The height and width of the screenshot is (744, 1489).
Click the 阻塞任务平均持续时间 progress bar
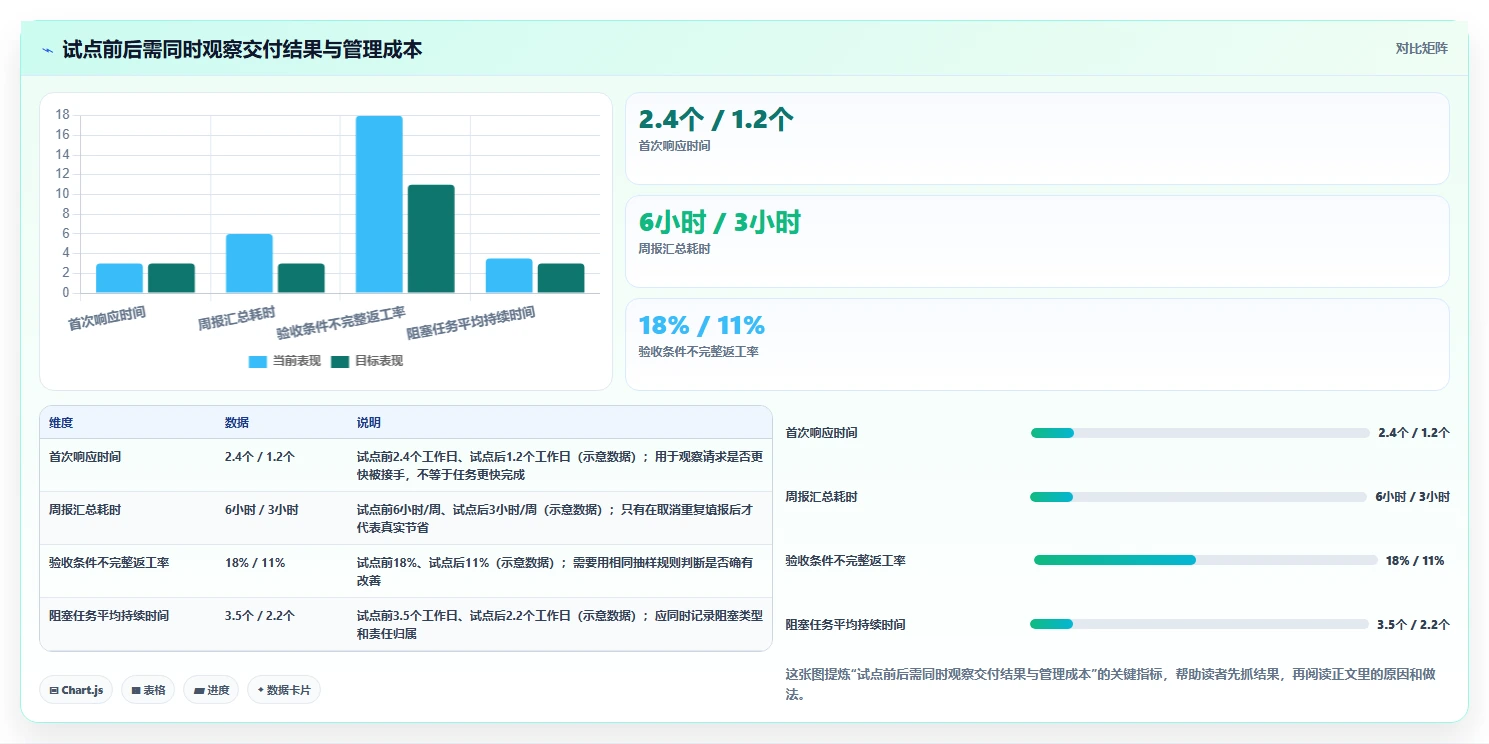pos(1199,624)
